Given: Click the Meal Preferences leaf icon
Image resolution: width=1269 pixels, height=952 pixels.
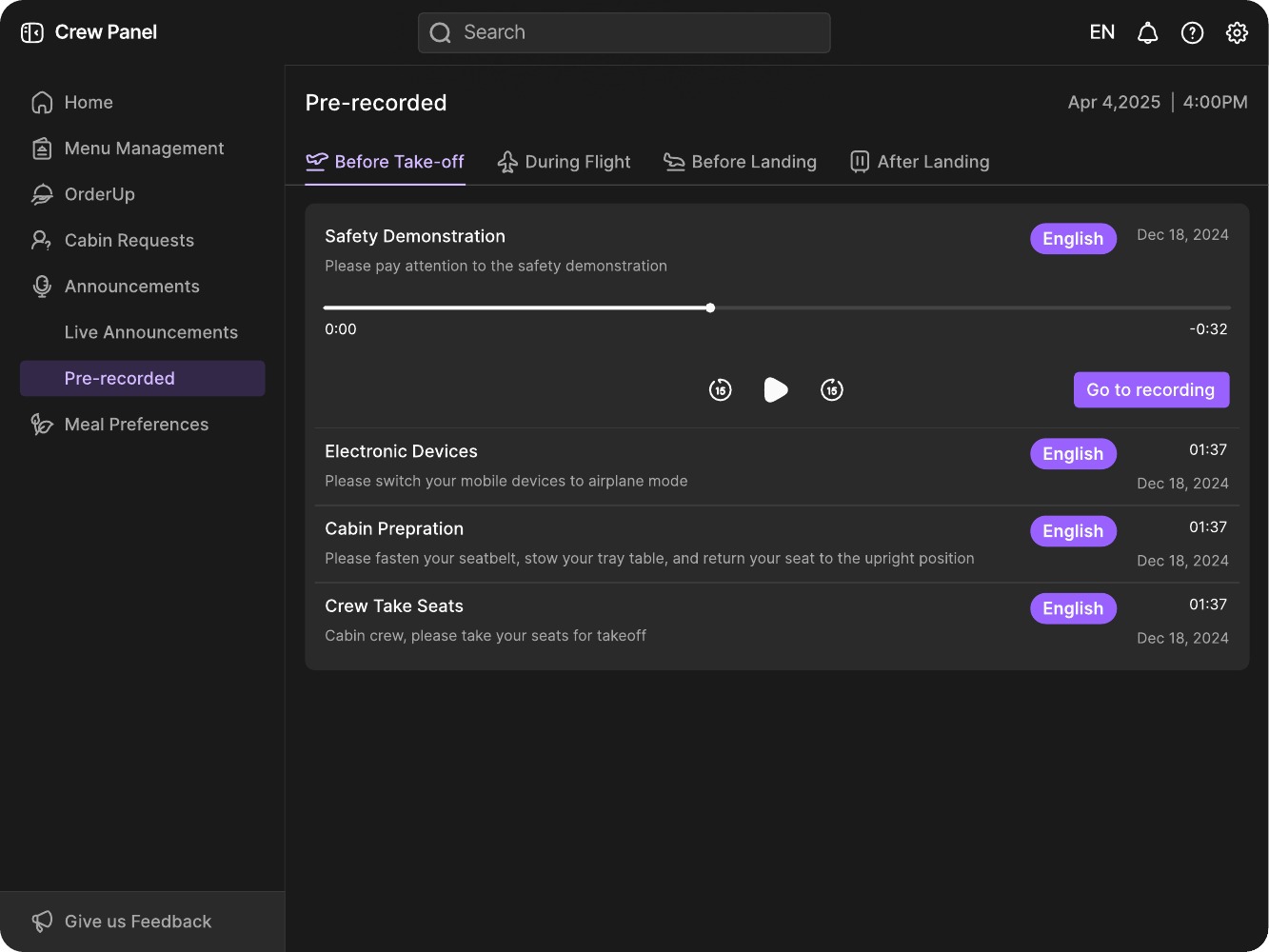Looking at the screenshot, I should (x=42, y=425).
